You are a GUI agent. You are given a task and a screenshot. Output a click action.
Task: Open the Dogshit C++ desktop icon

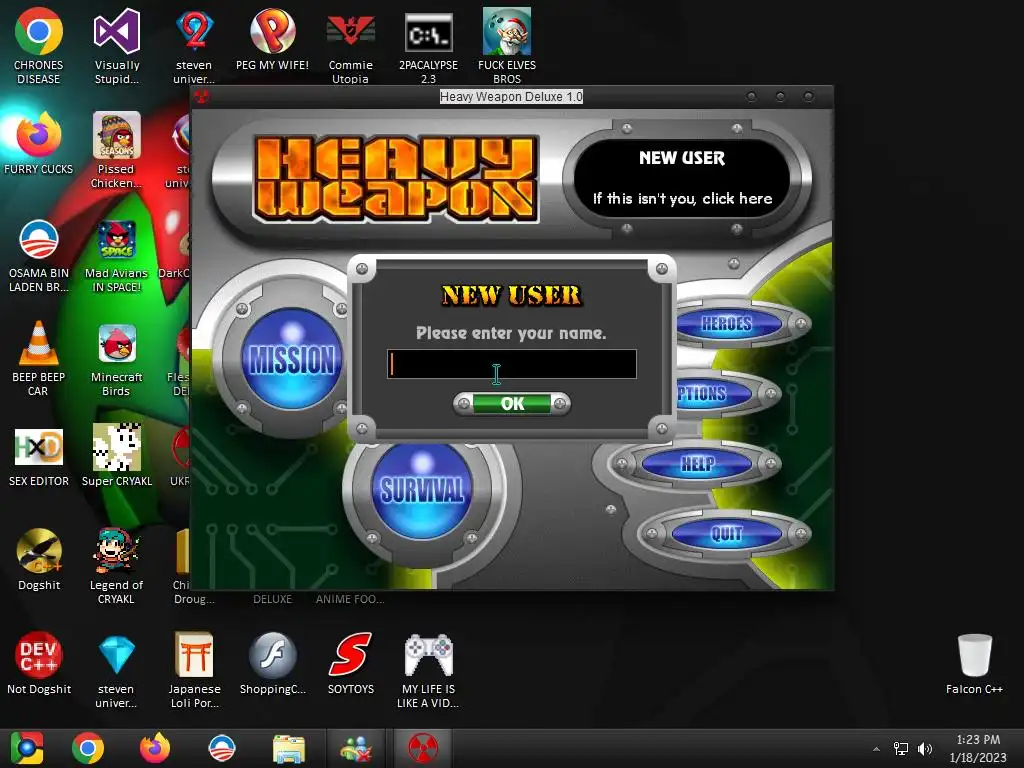[x=39, y=559]
